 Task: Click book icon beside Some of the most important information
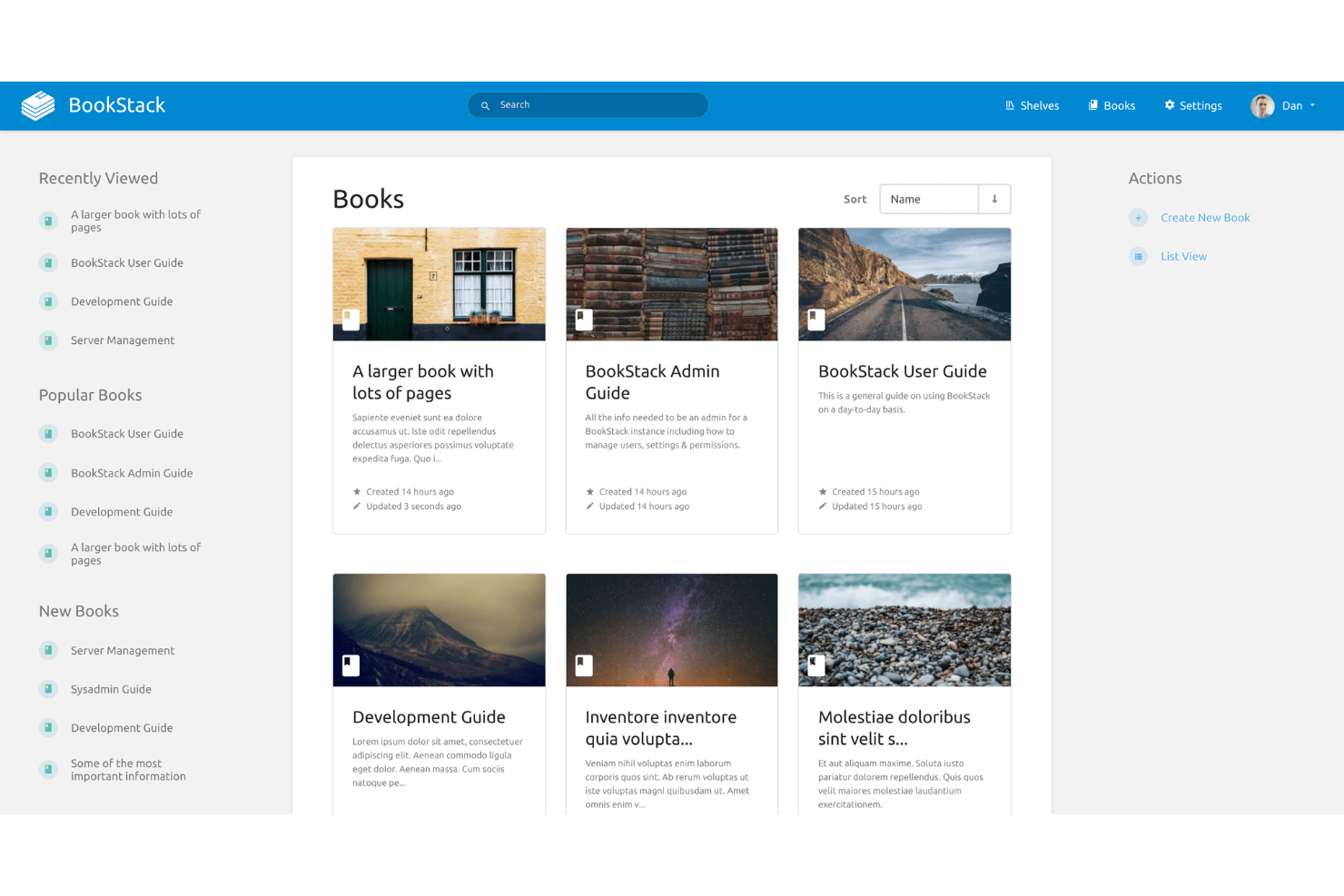coord(49,770)
